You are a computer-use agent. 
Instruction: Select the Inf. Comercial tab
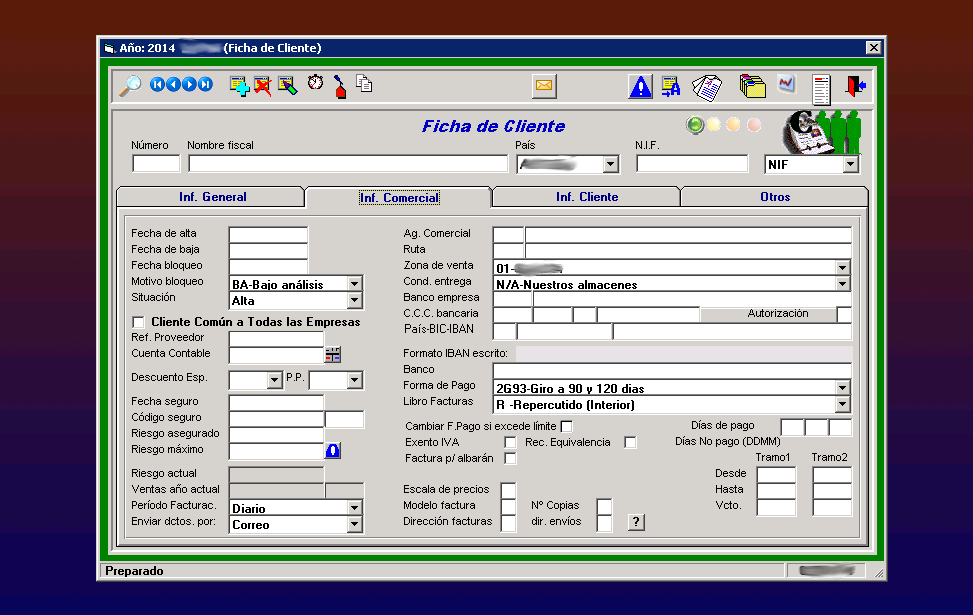[399, 197]
